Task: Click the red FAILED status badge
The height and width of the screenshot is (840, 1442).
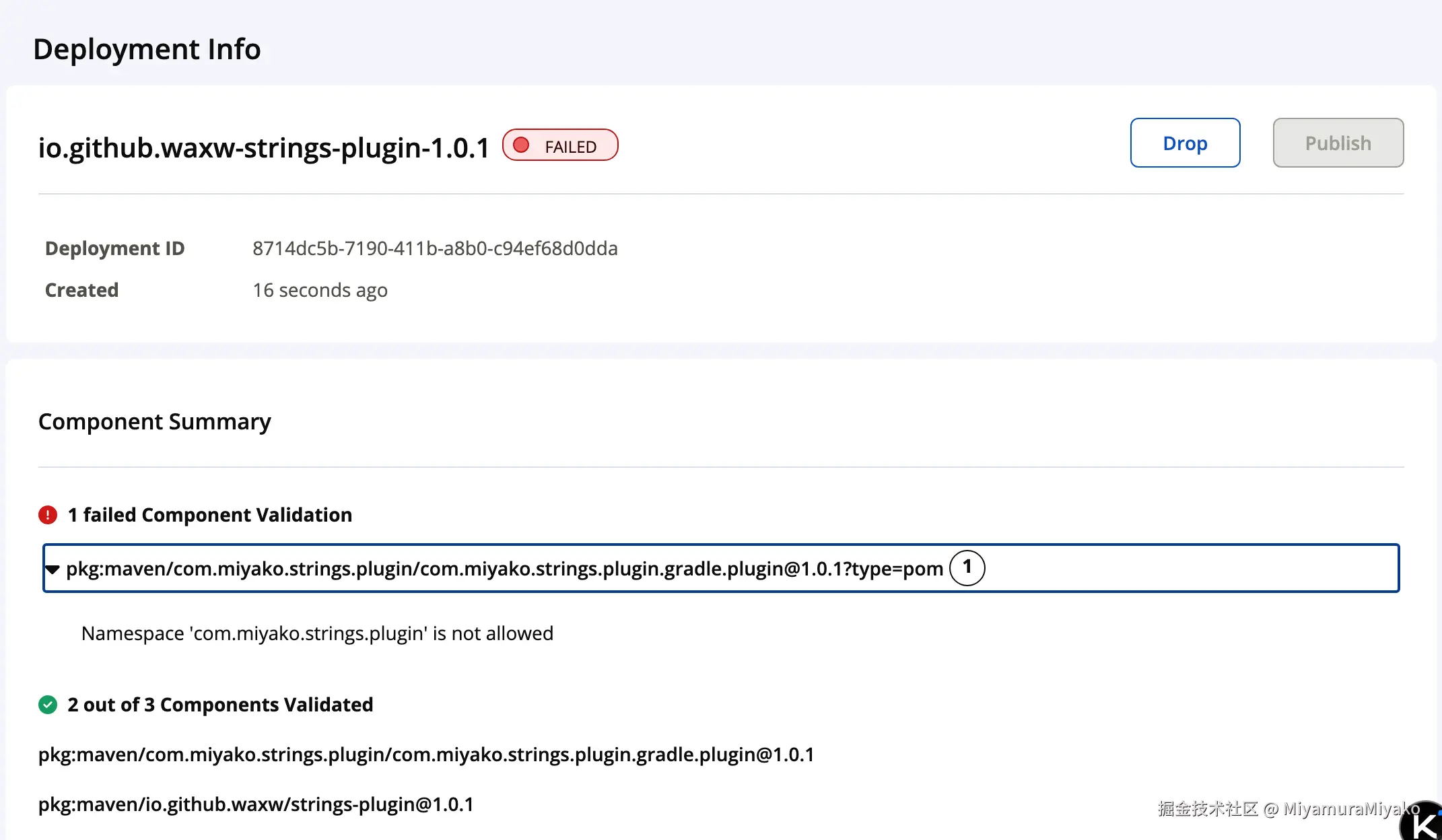Action: [x=560, y=145]
